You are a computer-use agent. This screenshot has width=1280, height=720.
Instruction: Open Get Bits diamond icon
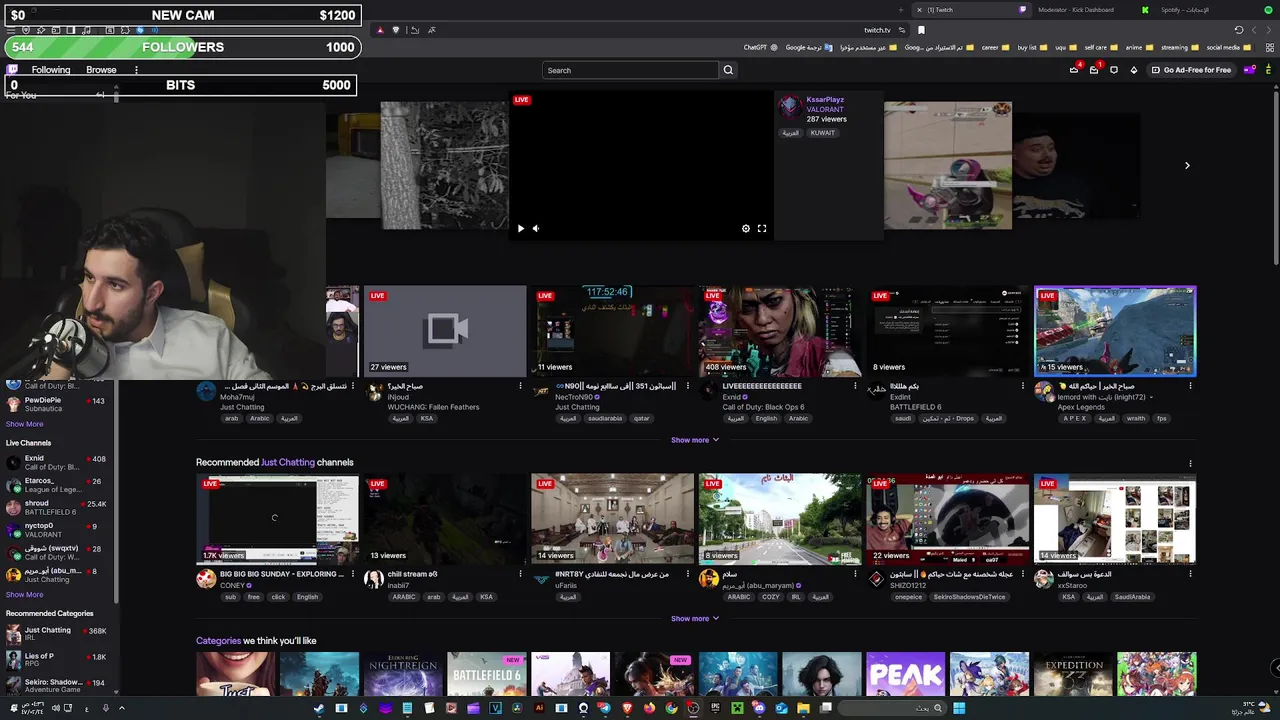(1134, 70)
